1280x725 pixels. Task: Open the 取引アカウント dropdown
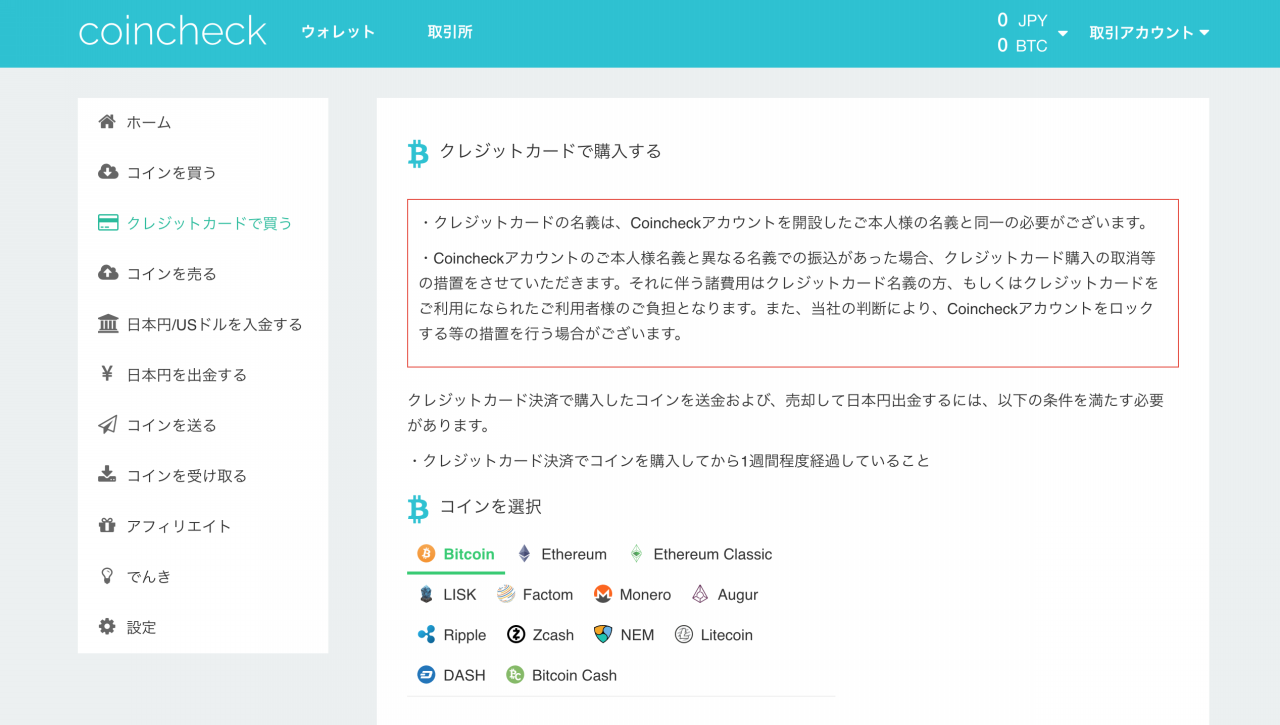tap(1150, 32)
